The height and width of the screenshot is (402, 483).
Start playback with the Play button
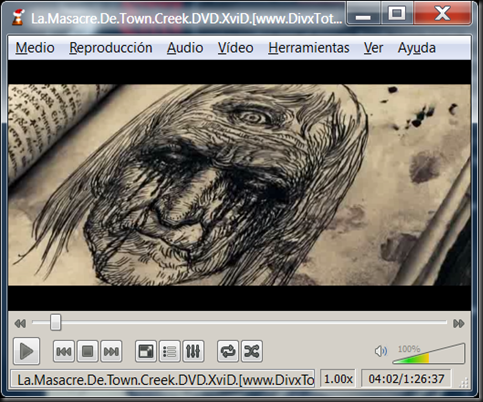pyautogui.click(x=27, y=351)
